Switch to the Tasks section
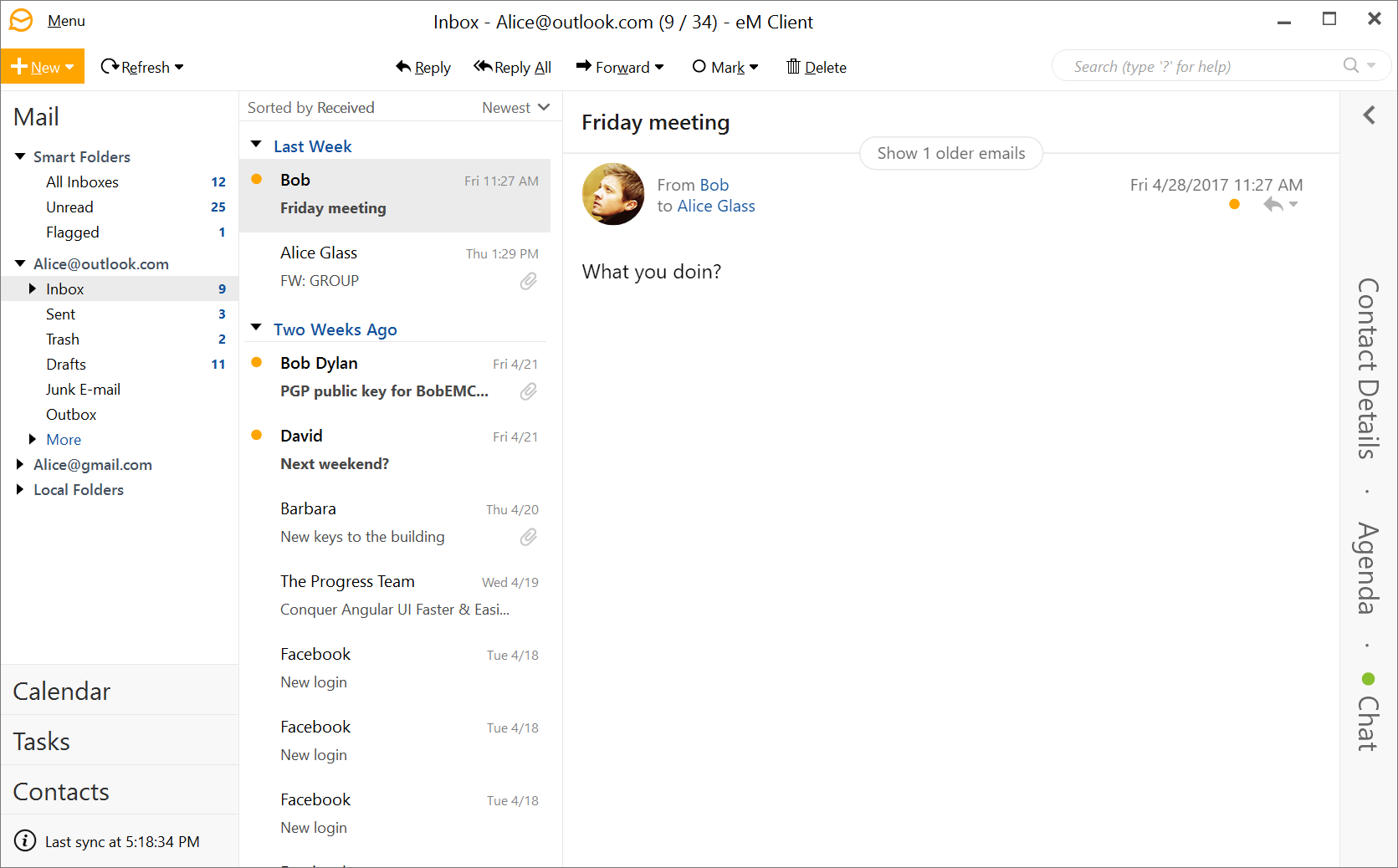The height and width of the screenshot is (868, 1398). pos(120,741)
